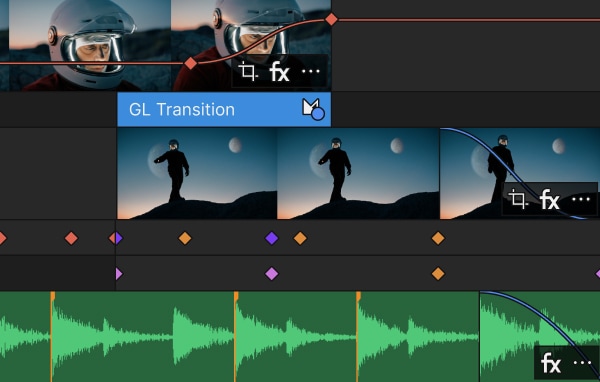The image size is (600, 382).
Task: Open more options on helmet astronaut clip
Action: point(311,71)
